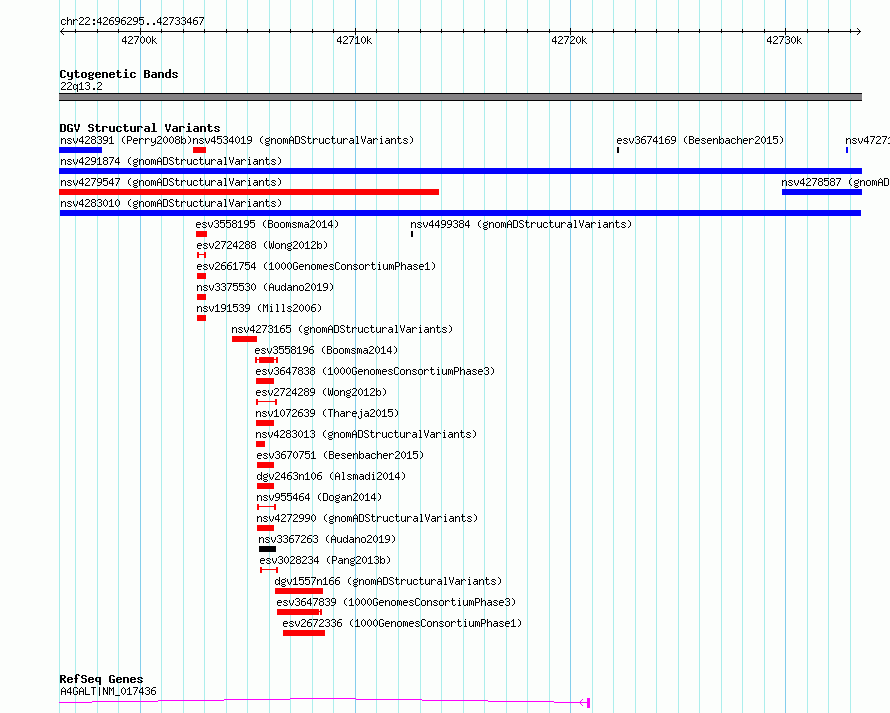Screen dimensions: 890x713
Task: Click the red bar under nsv4273165
Action: [244, 339]
